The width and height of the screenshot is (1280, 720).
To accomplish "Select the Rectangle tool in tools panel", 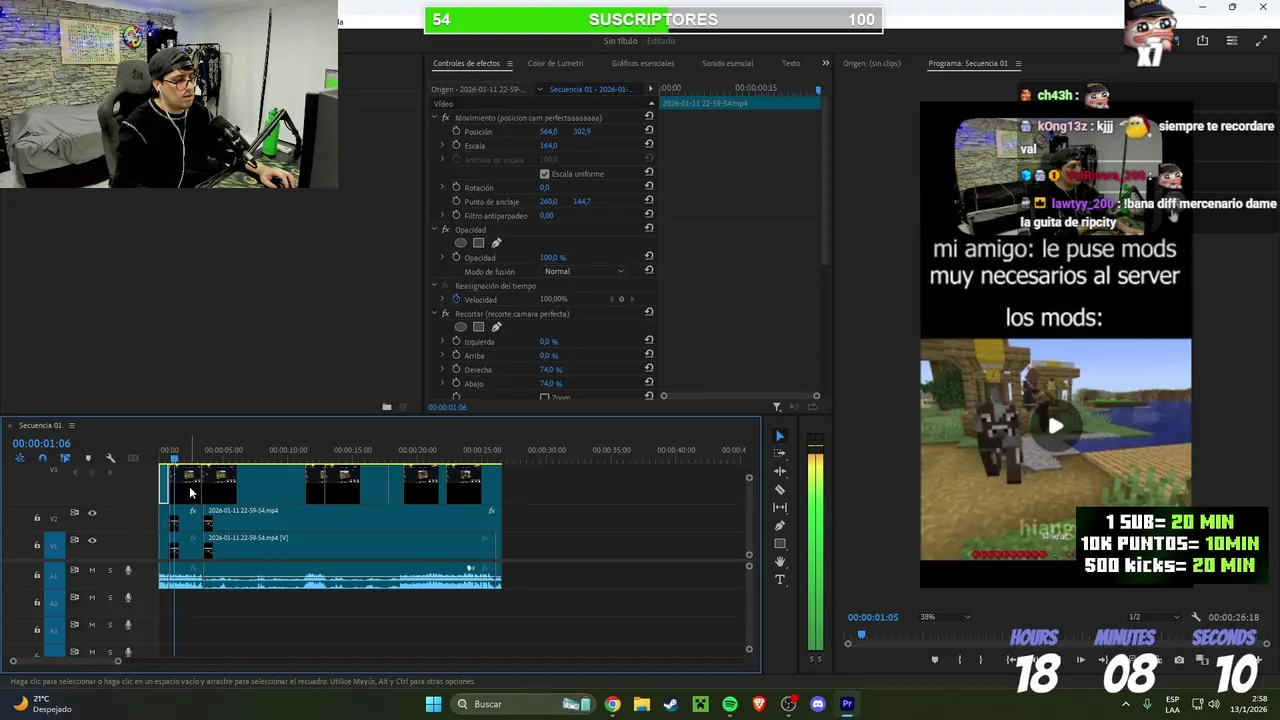I will point(780,544).
